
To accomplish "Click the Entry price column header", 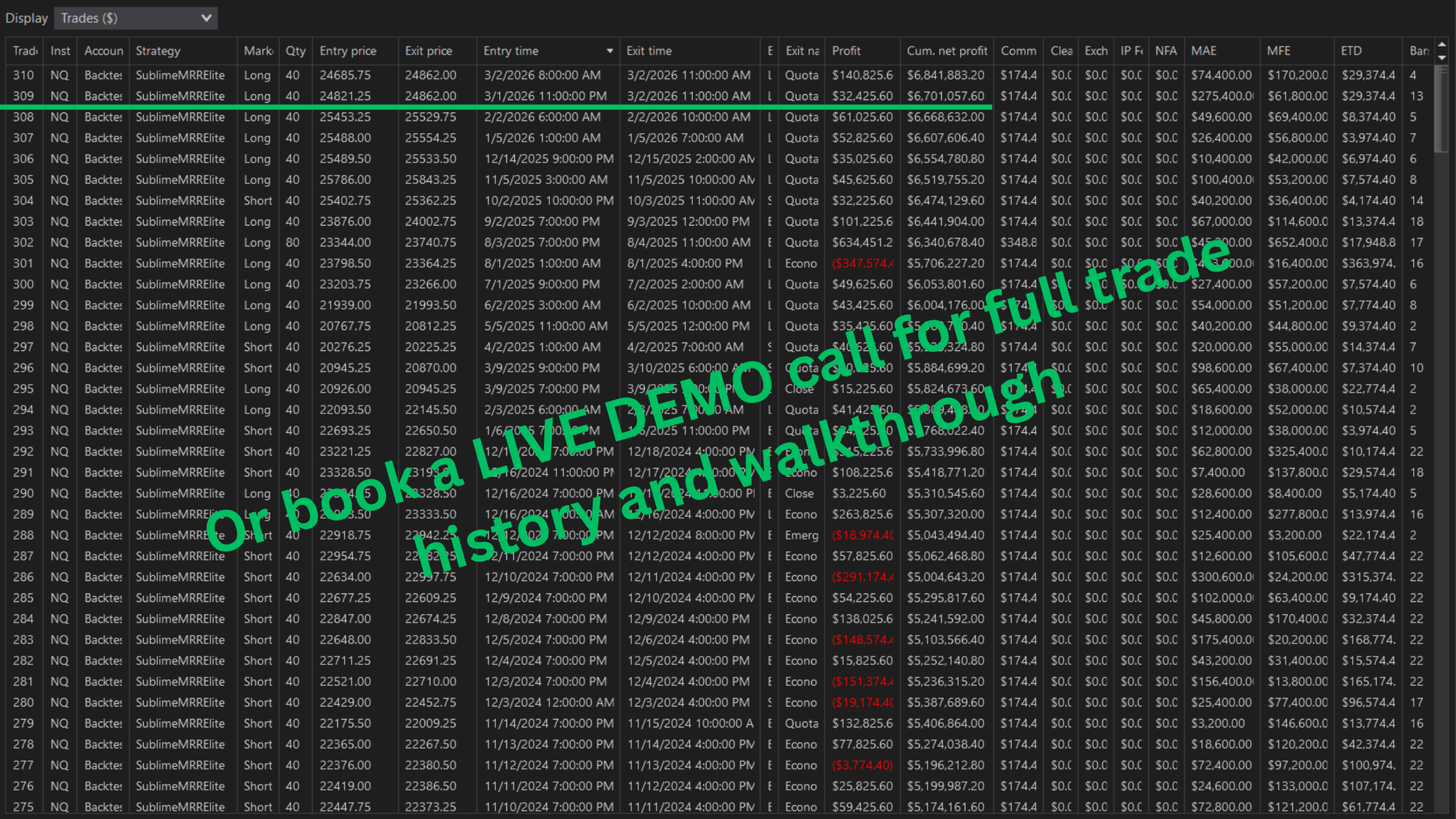I will click(347, 51).
